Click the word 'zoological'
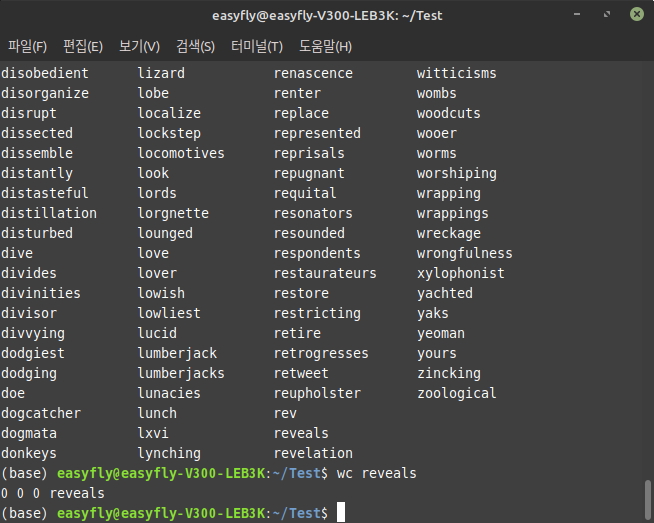654x523 pixels. [x=457, y=394]
